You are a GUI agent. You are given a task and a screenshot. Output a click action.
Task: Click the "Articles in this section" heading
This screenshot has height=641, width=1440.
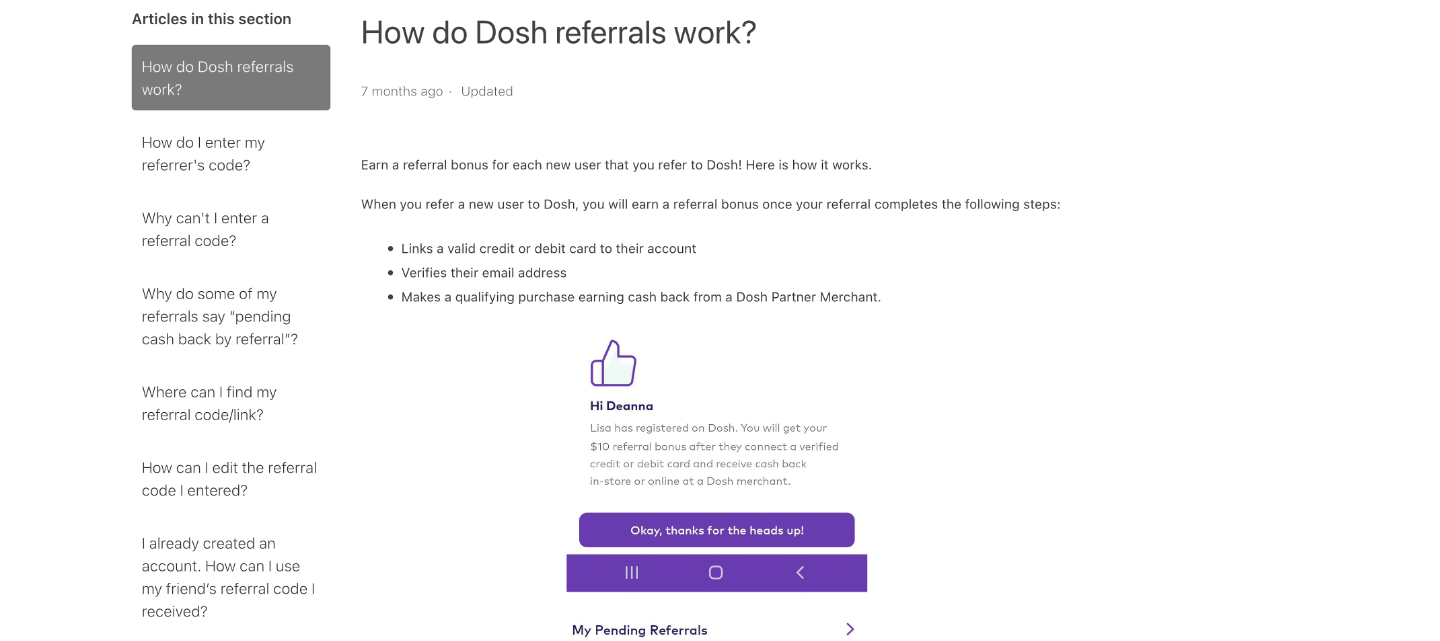[x=212, y=19]
